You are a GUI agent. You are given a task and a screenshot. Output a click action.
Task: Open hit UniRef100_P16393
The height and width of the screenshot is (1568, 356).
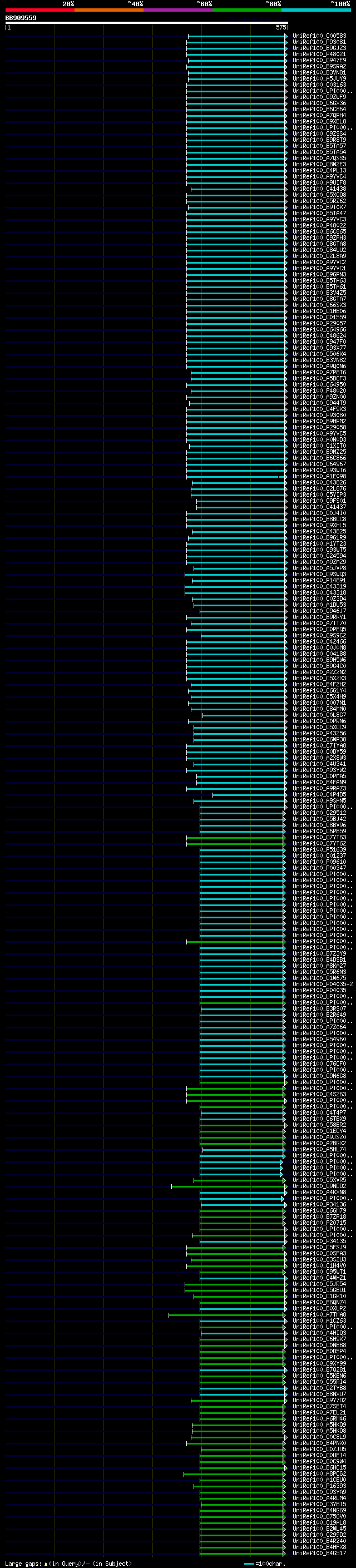pyautogui.click(x=319, y=1486)
